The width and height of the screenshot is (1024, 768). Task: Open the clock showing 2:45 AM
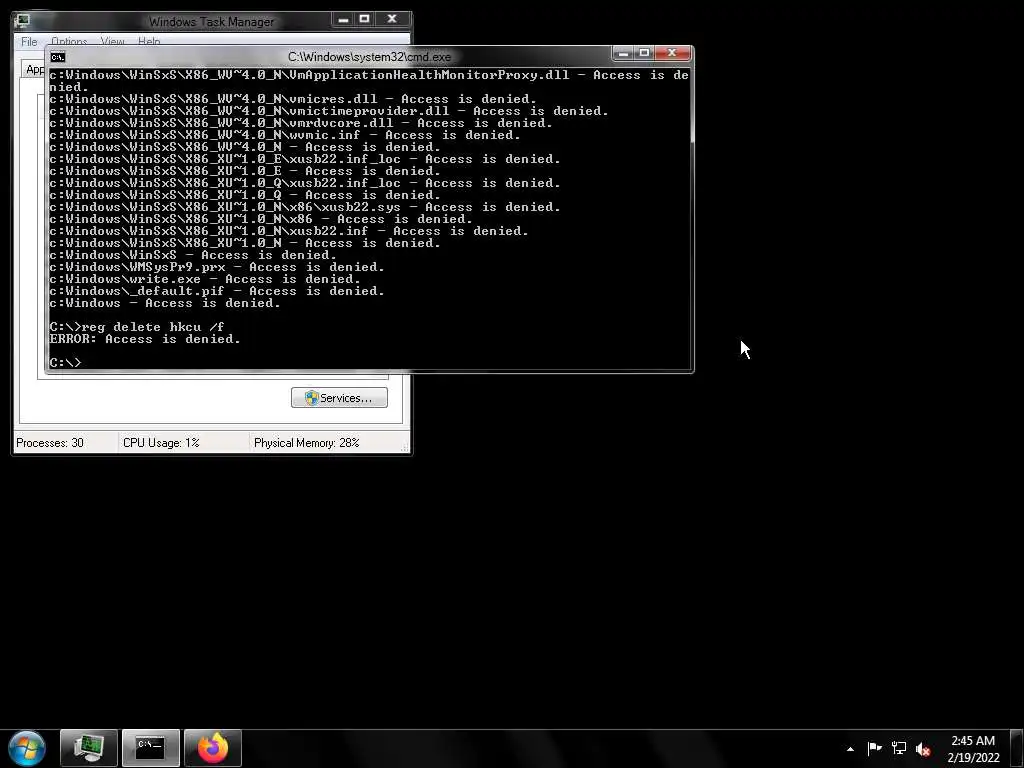coord(973,749)
